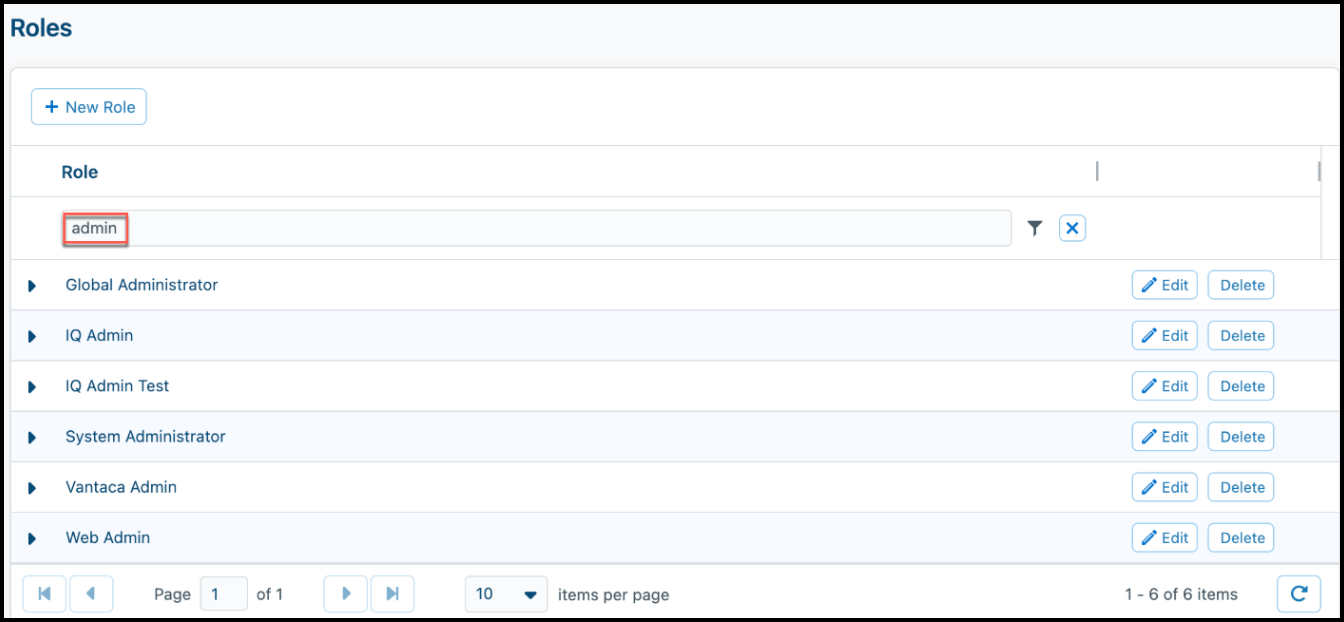The width and height of the screenshot is (1344, 622).
Task: Open the items per page dropdown
Action: [x=506, y=594]
